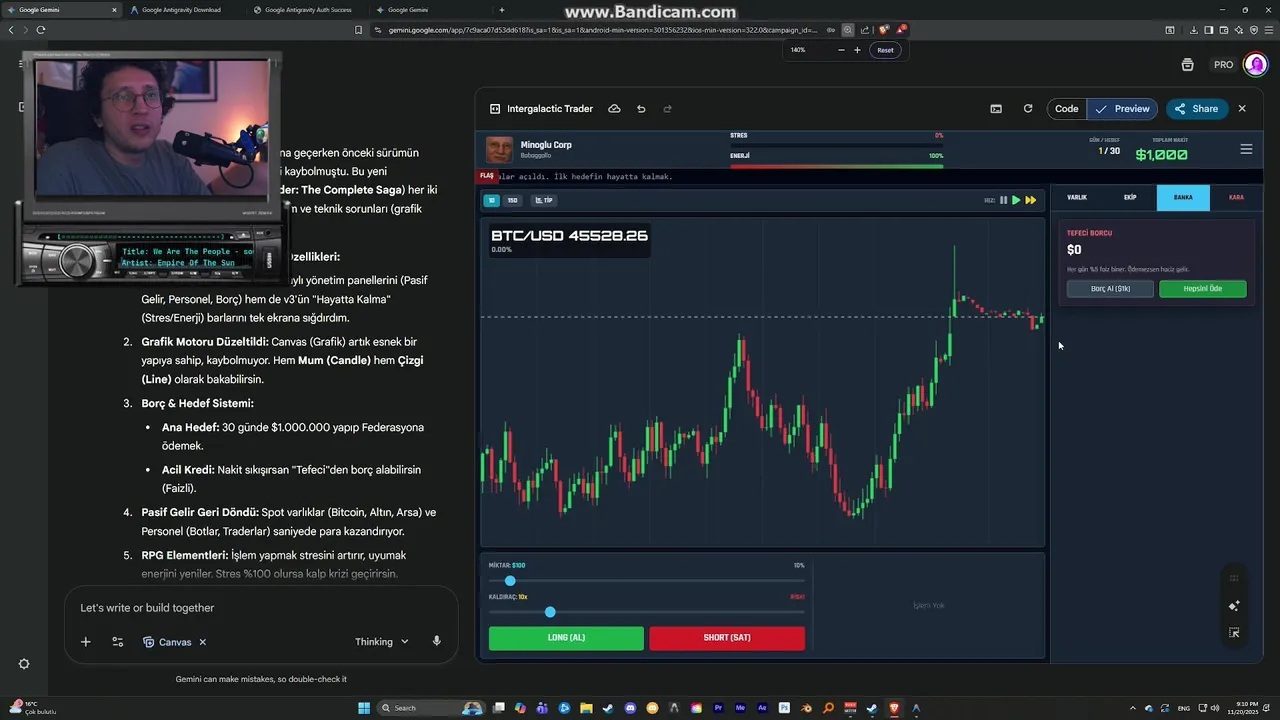Click the SHORT (SAT) button
This screenshot has height=720, width=1280.
[x=727, y=638]
